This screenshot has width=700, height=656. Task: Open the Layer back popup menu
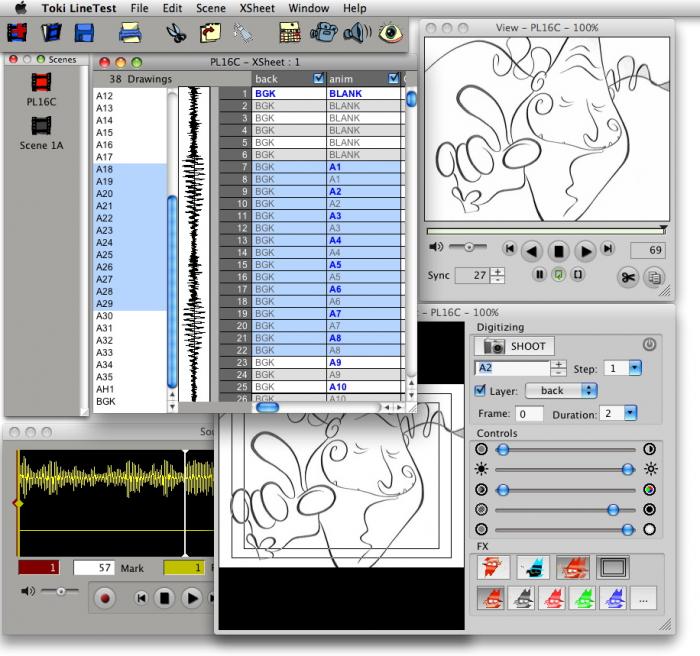(561, 390)
